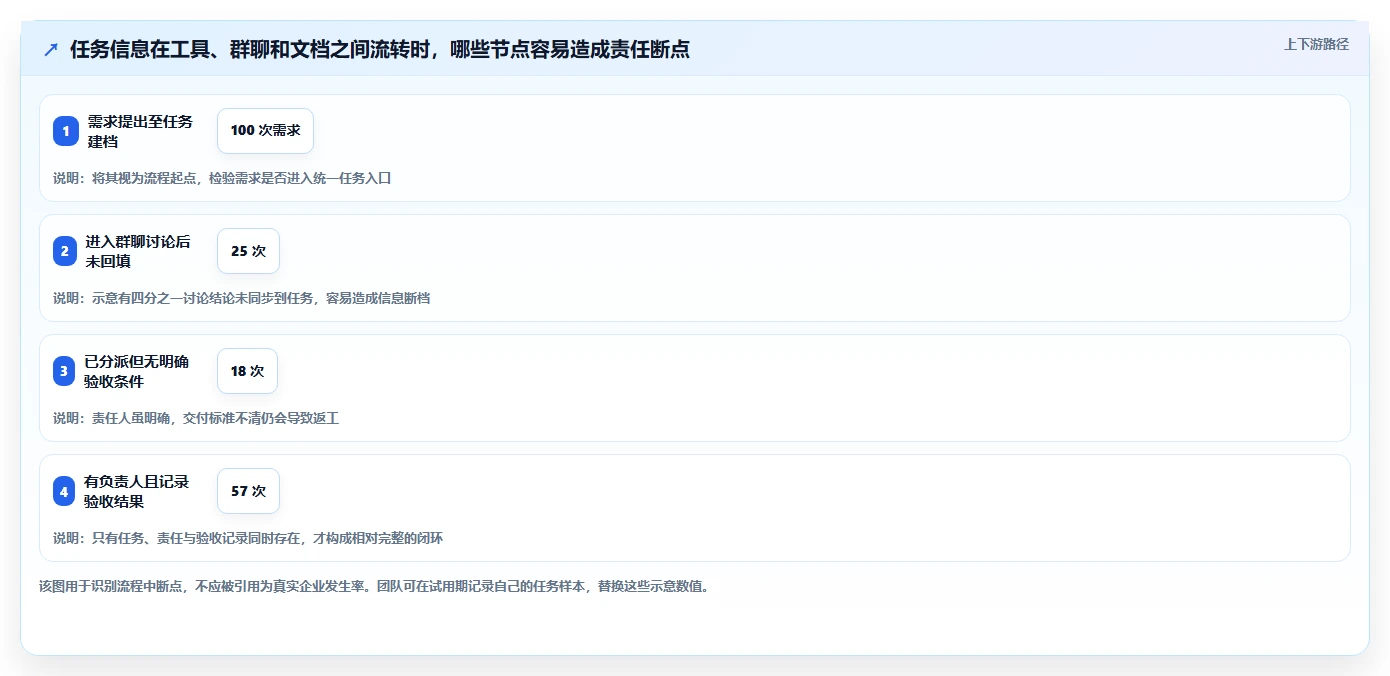1390x676 pixels.
Task: Select step label '需求提出至任务建档'
Action: [x=140, y=131]
